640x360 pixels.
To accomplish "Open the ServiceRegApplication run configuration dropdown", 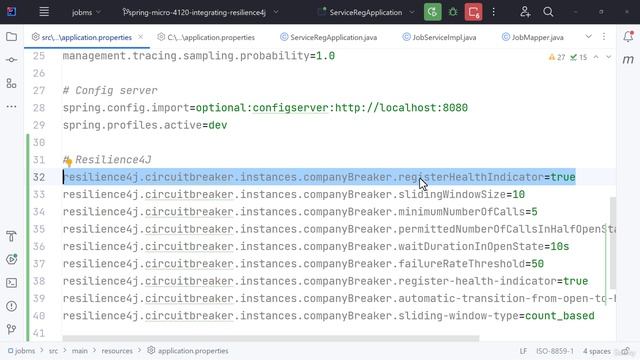I will [366, 12].
